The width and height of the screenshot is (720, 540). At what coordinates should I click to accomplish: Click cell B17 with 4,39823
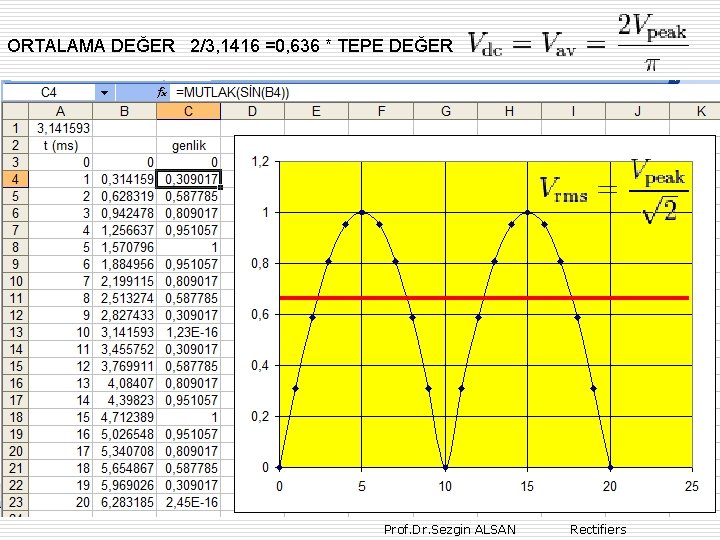click(124, 400)
